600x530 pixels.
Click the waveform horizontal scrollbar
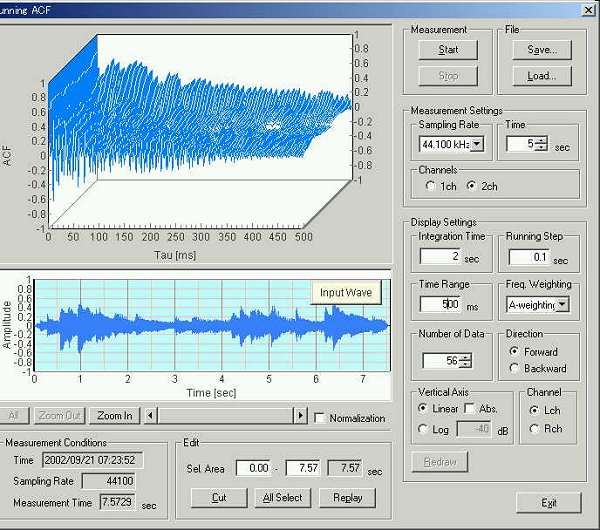[225, 416]
